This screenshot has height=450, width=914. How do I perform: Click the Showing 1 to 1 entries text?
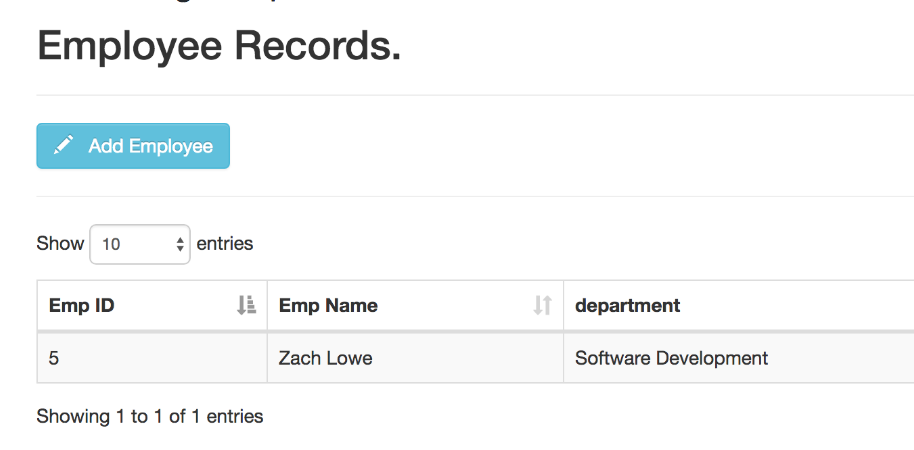click(x=150, y=416)
